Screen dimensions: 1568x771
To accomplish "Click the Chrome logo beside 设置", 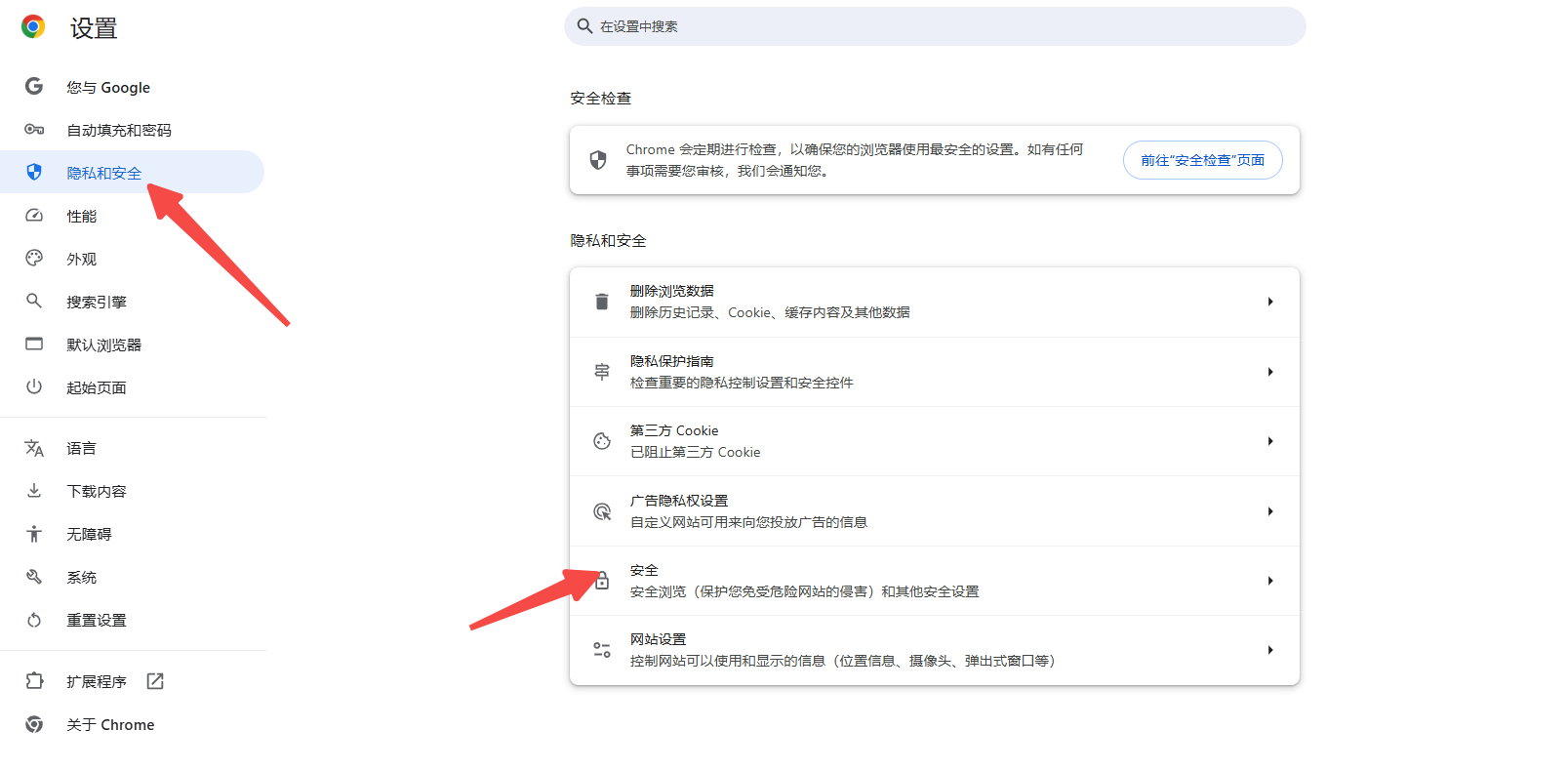I will click(x=33, y=26).
